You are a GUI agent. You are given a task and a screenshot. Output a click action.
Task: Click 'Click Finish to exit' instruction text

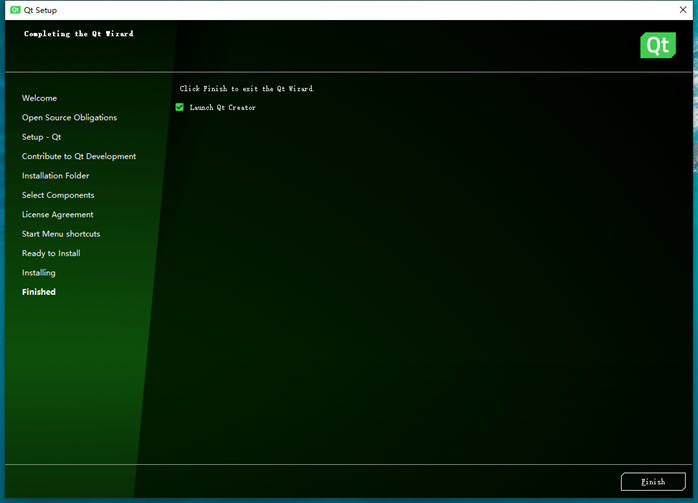[247, 89]
